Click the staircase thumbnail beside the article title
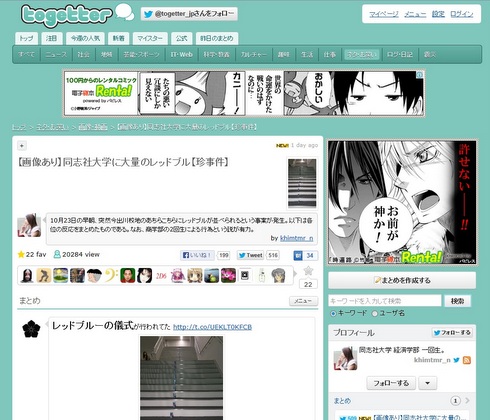Screen dimensions: 490x420 pos(302,183)
